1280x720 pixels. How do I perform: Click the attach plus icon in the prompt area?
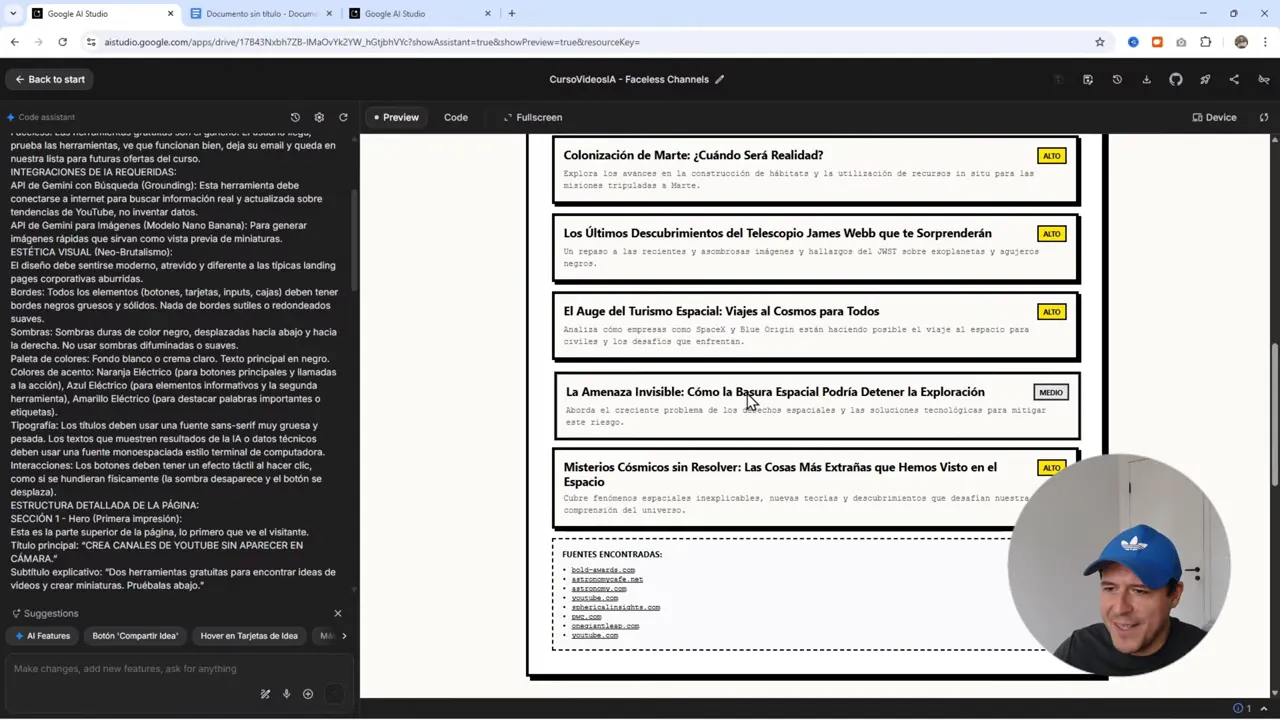pyautogui.click(x=307, y=694)
